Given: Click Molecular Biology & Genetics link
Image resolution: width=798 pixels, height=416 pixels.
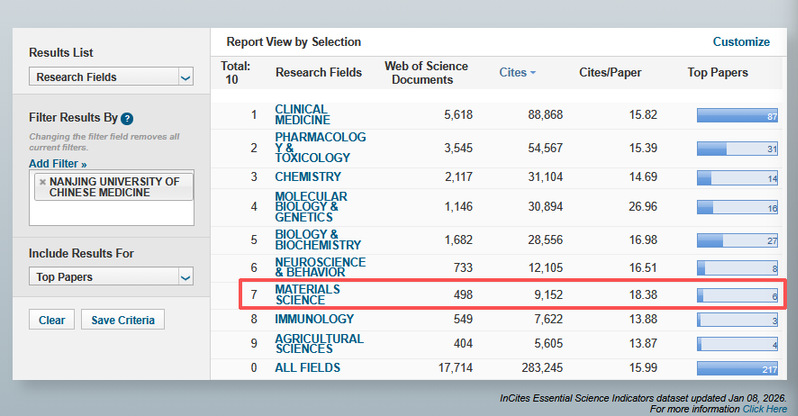Looking at the screenshot, I should (311, 206).
